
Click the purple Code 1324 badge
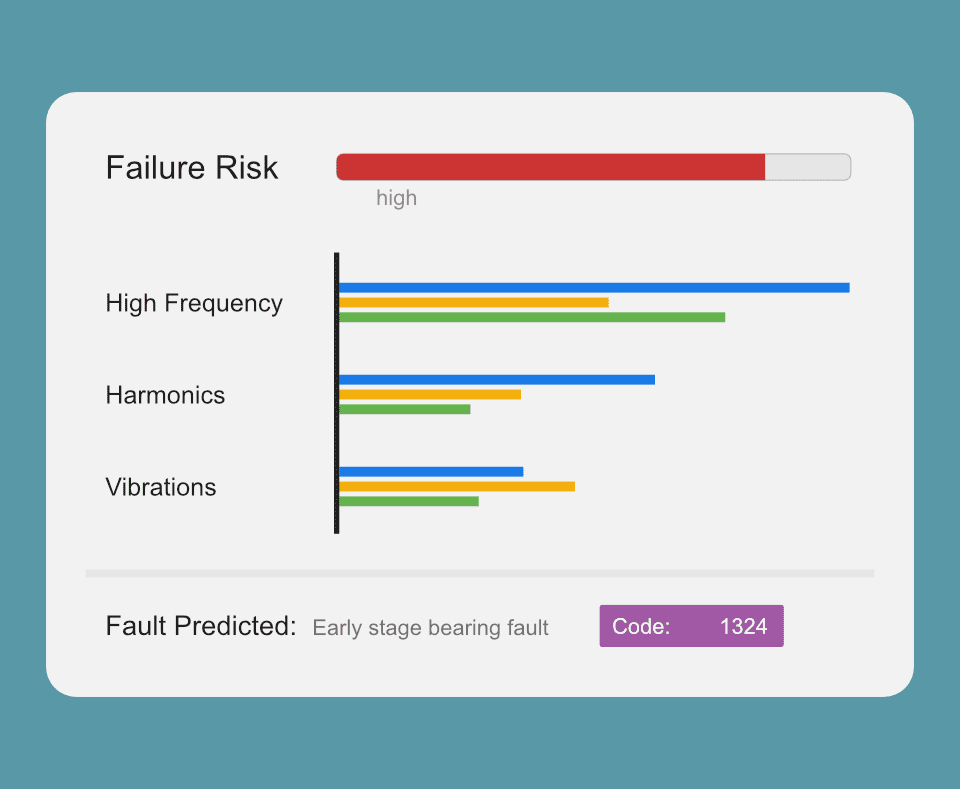[691, 626]
